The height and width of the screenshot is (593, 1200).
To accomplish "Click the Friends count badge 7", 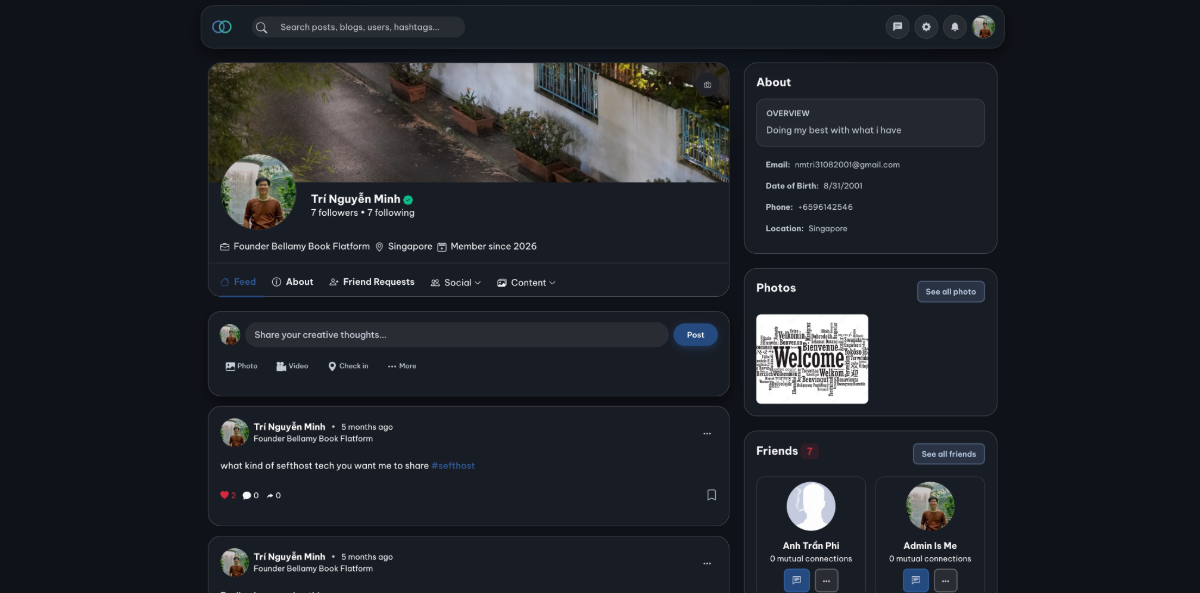I will tap(810, 451).
